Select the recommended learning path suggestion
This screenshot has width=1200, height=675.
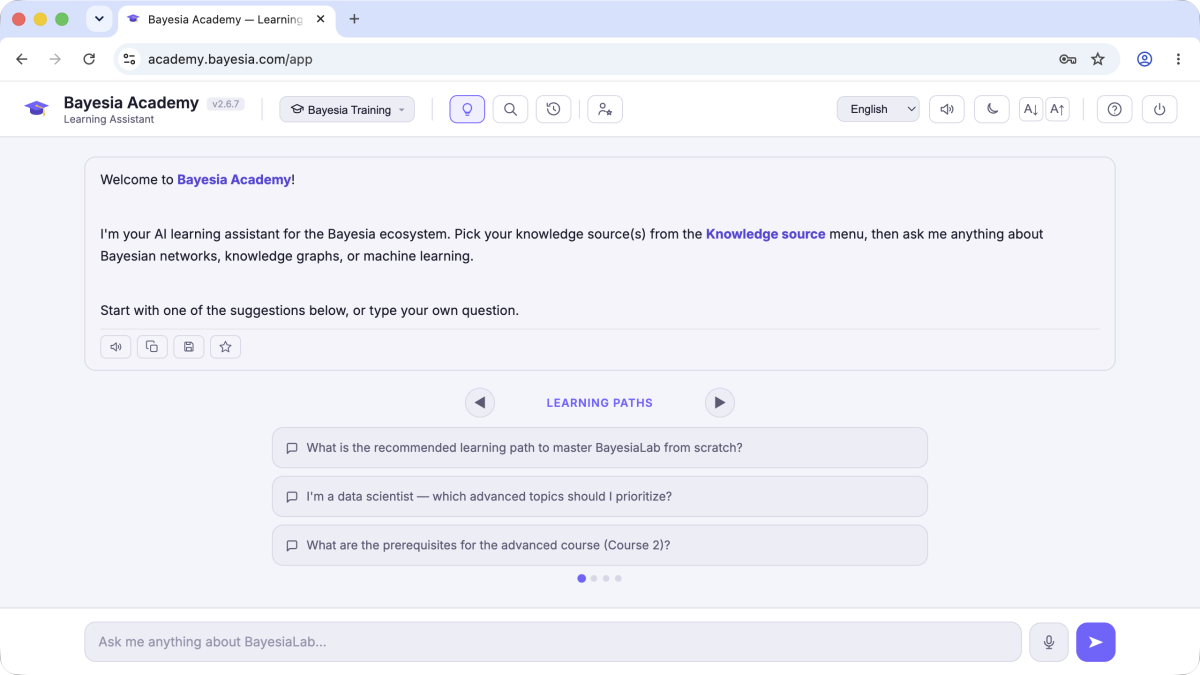click(600, 448)
